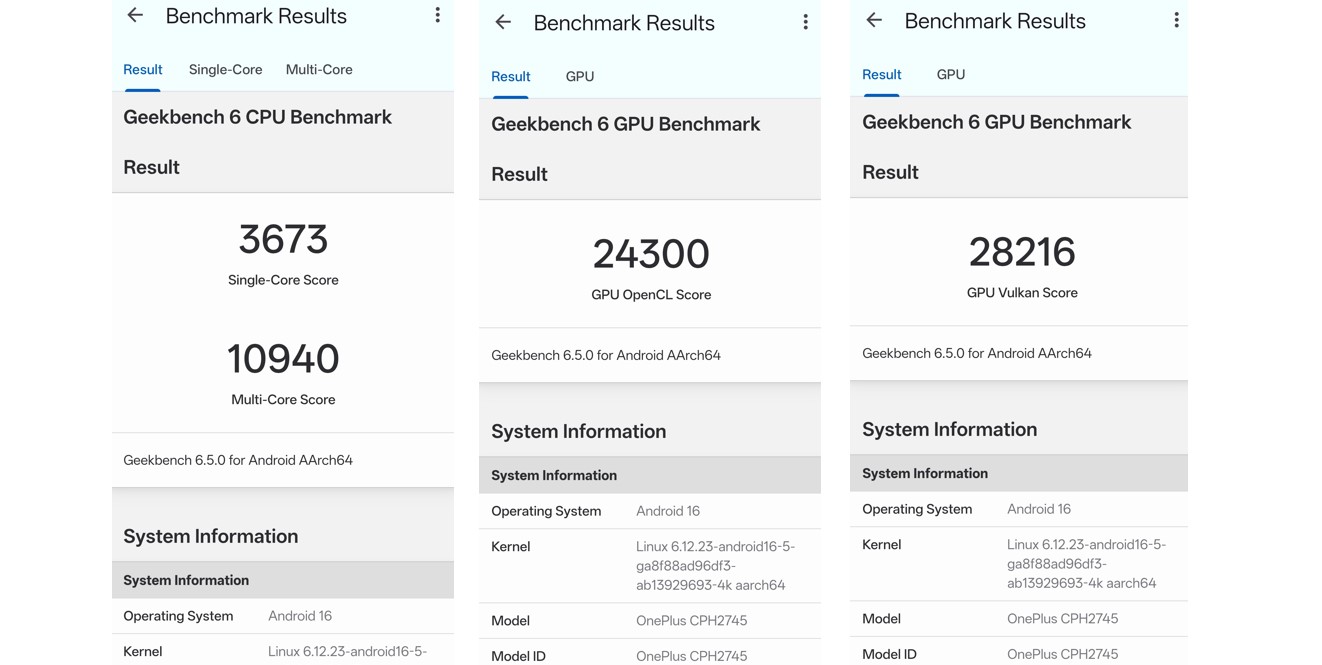Switch to the Multi-Core tab
1322x665 pixels.
[319, 69]
